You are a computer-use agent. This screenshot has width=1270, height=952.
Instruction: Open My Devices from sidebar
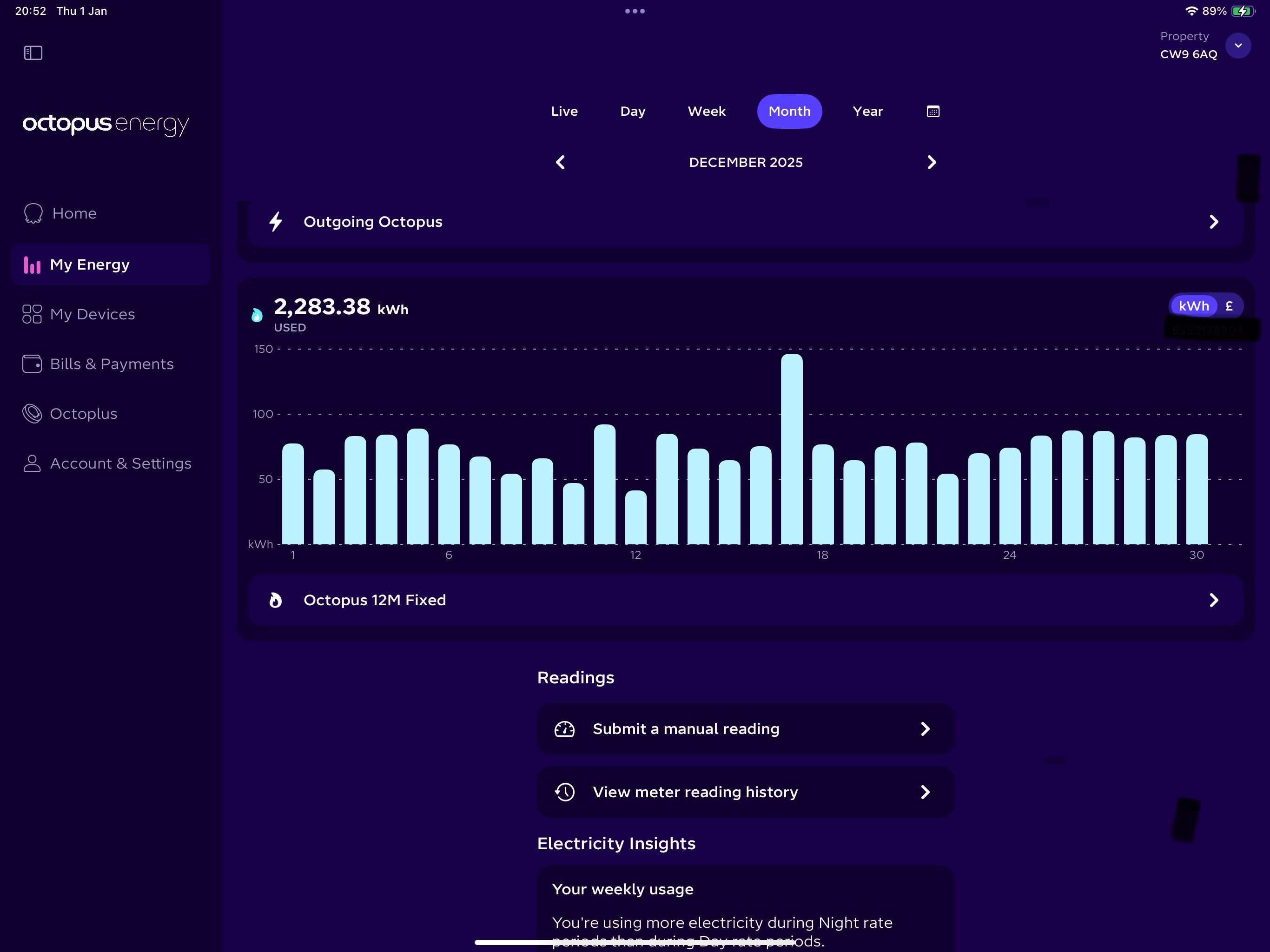pos(92,314)
